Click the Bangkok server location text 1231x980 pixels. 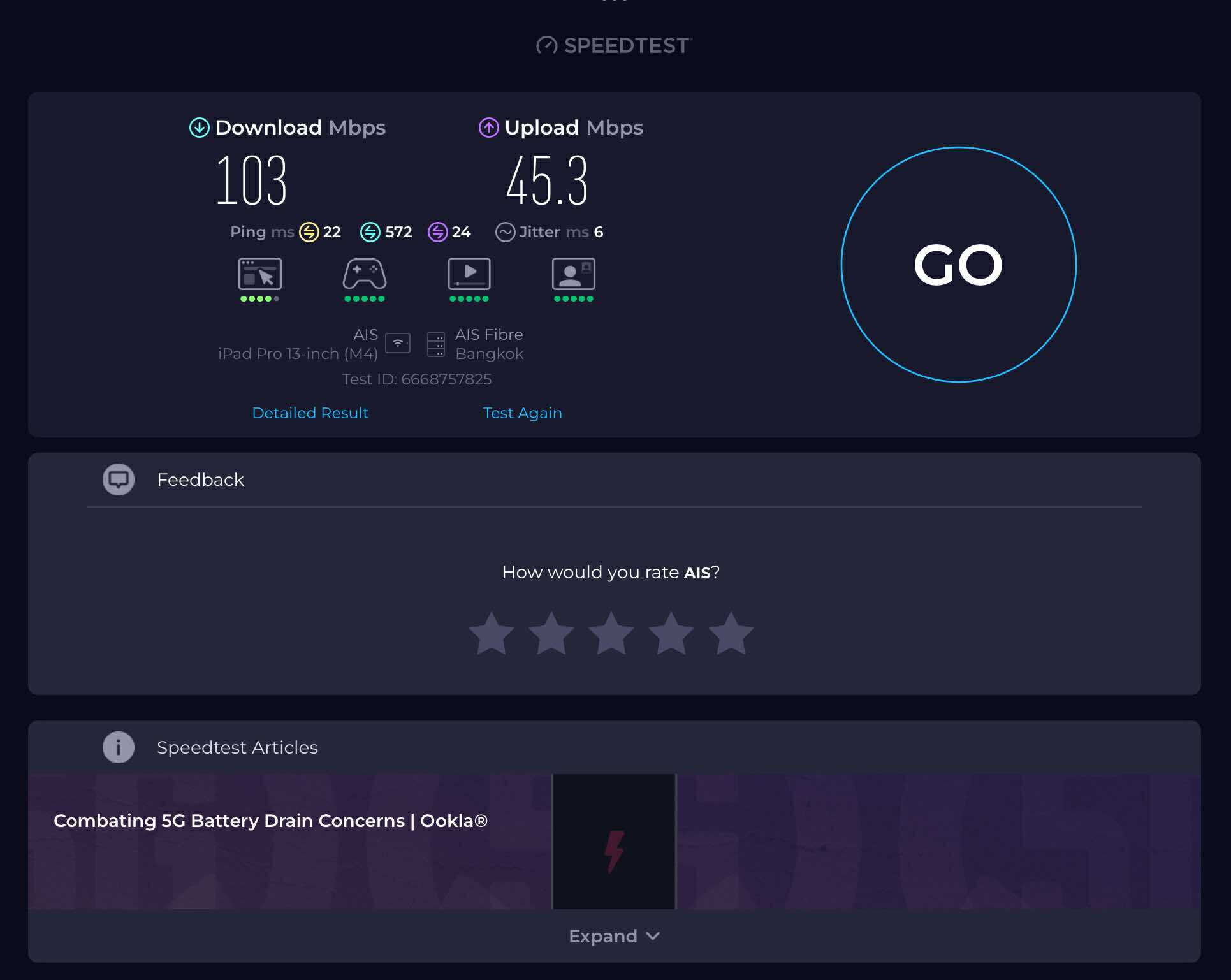pos(490,354)
